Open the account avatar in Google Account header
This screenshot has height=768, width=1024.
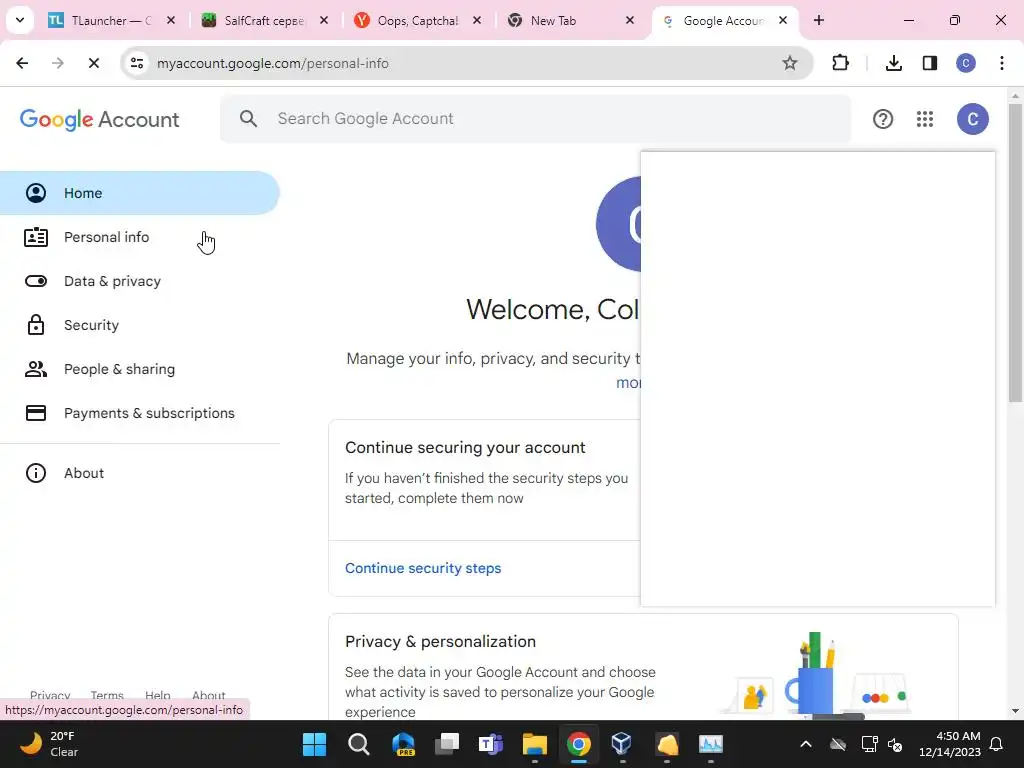coord(972,119)
